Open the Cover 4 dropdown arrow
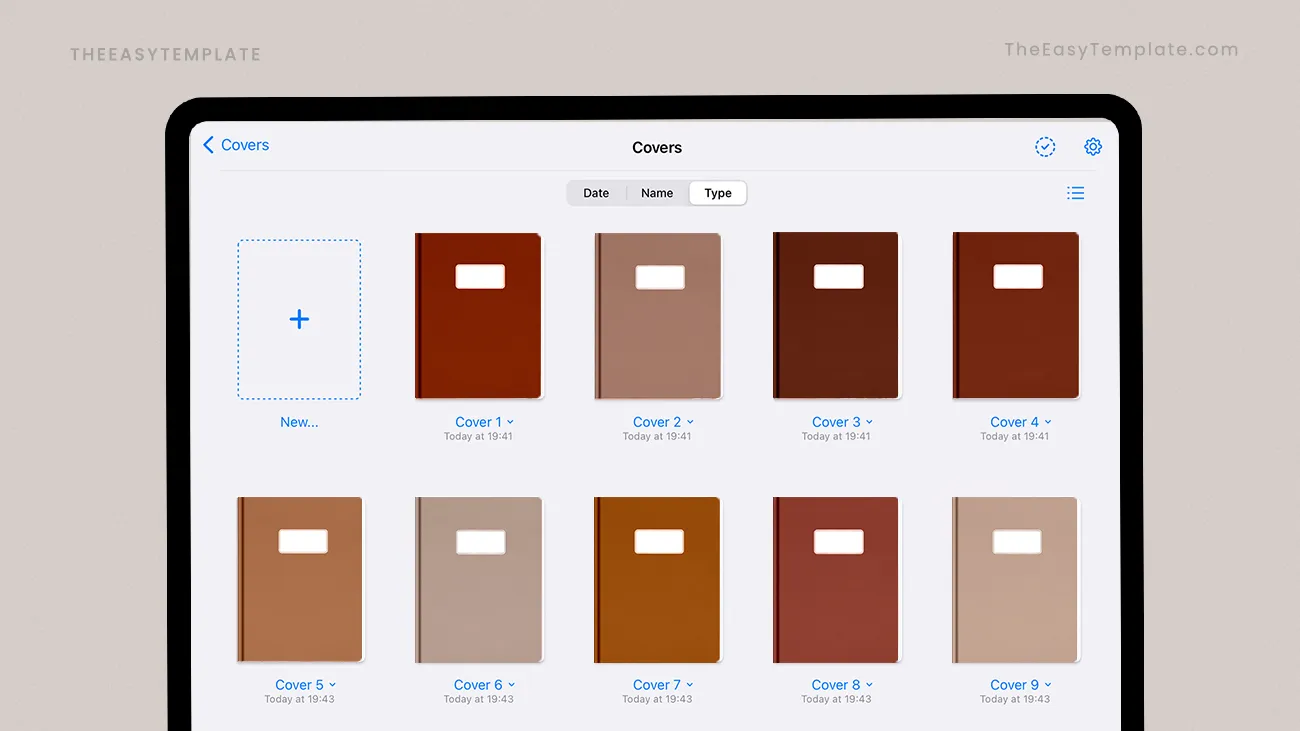Viewport: 1300px width, 731px height. pyautogui.click(x=1048, y=422)
